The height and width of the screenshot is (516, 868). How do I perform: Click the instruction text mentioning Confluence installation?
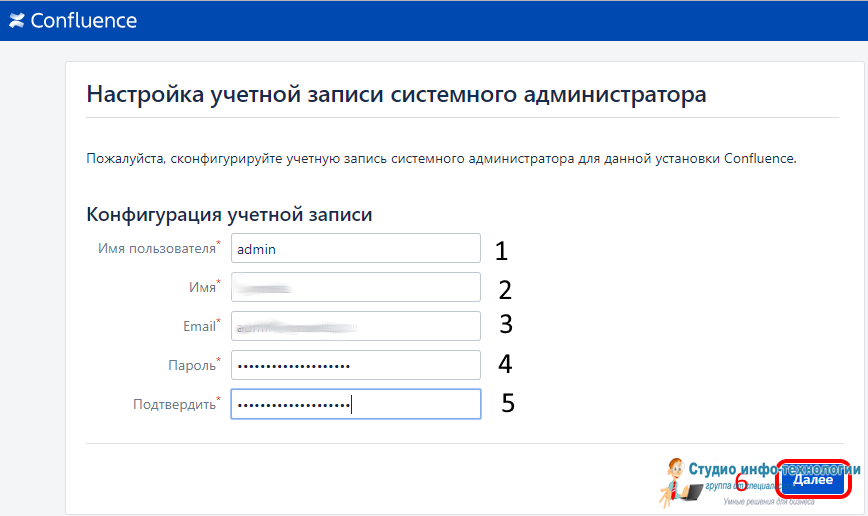click(x=441, y=159)
